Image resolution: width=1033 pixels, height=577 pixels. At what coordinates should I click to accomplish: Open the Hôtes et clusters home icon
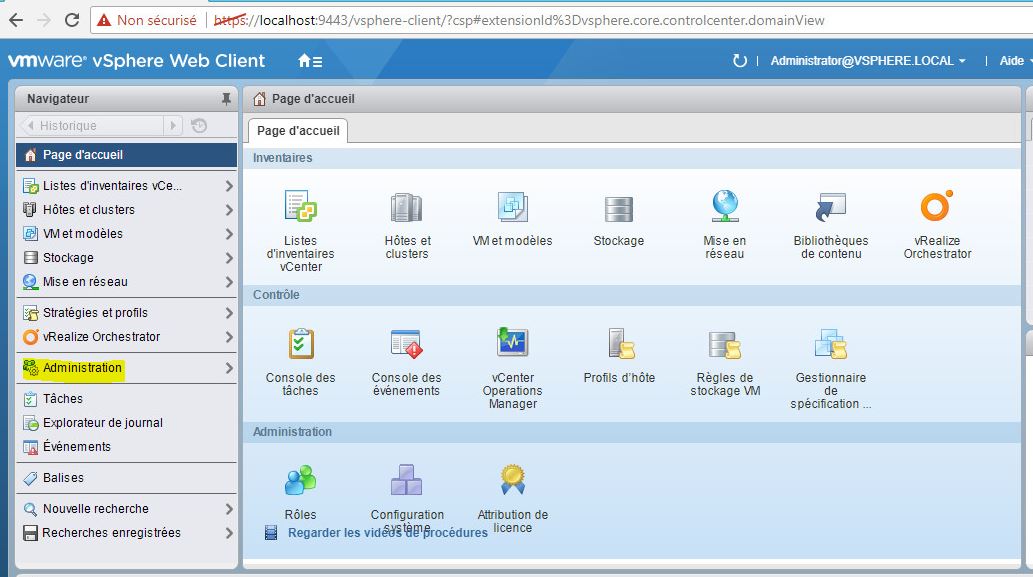tap(406, 207)
